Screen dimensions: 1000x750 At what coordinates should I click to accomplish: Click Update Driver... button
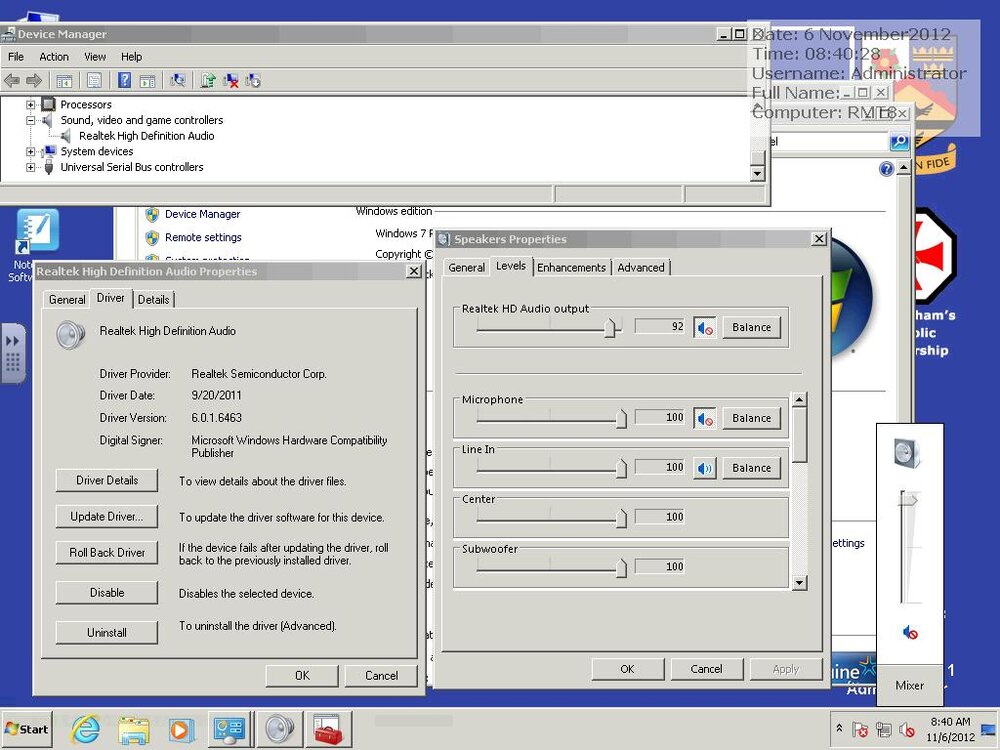pyautogui.click(x=107, y=517)
